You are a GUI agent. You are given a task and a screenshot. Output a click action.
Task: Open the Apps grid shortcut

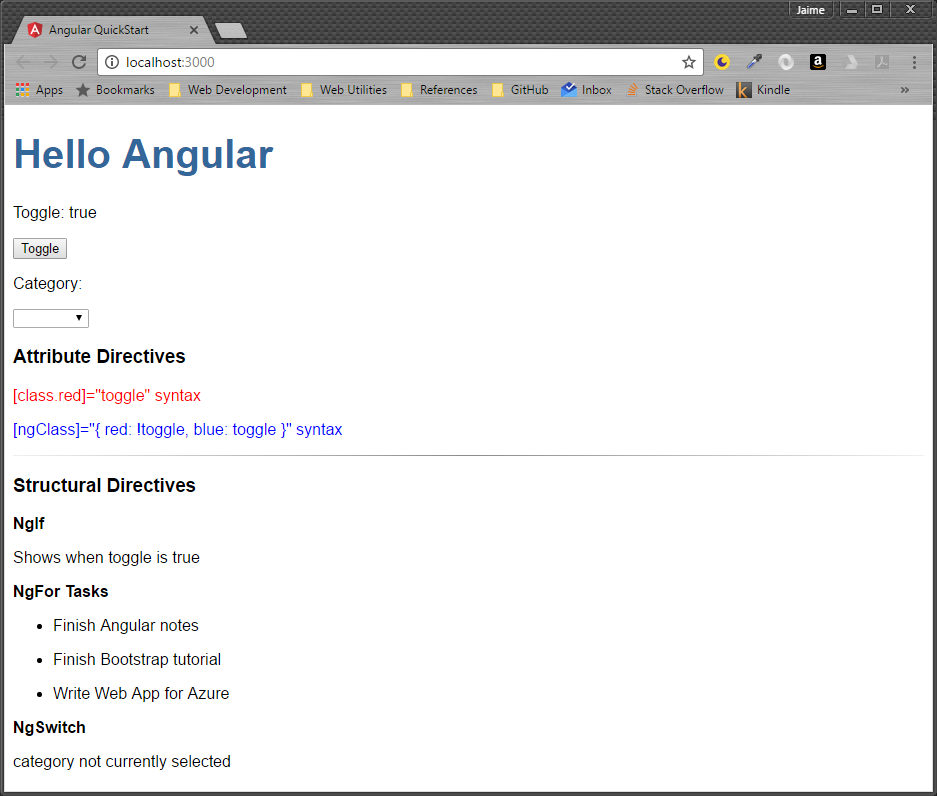point(39,90)
